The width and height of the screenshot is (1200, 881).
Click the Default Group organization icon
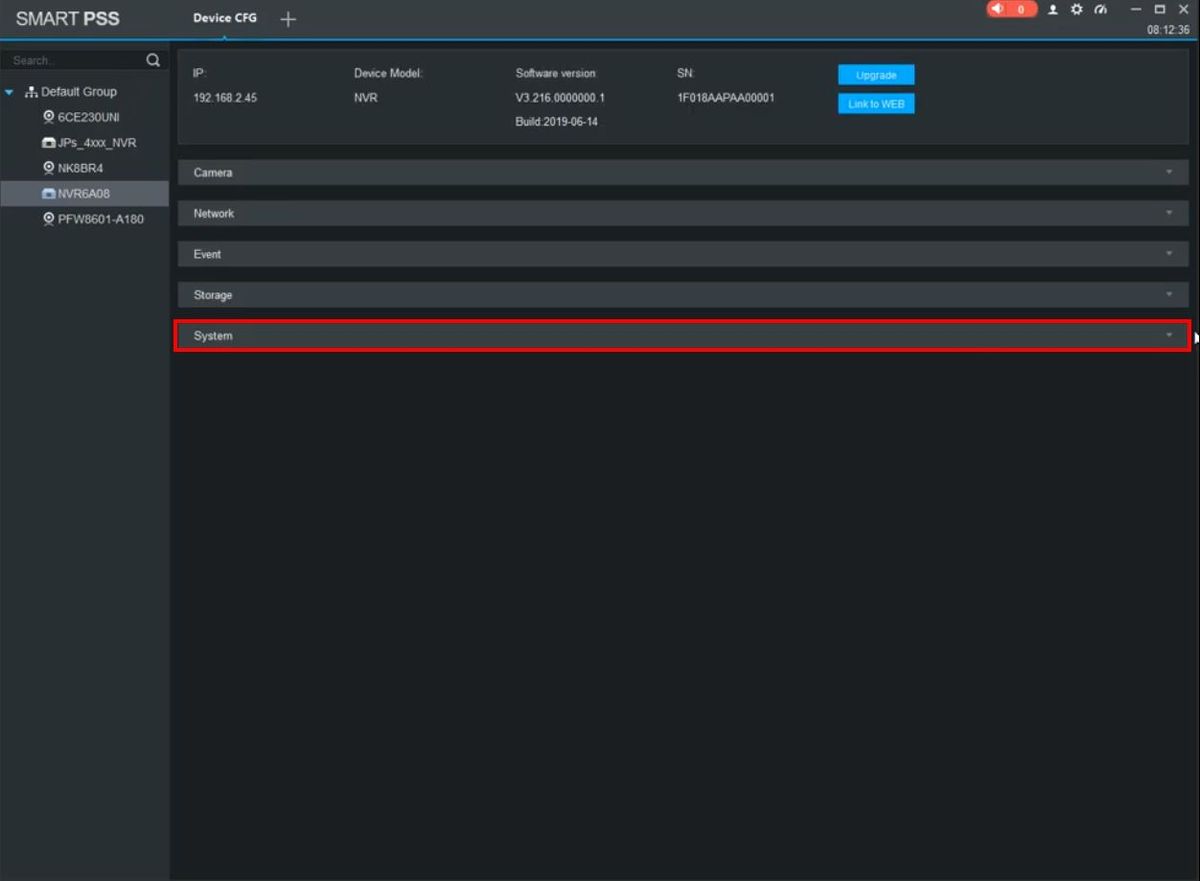[x=31, y=92]
